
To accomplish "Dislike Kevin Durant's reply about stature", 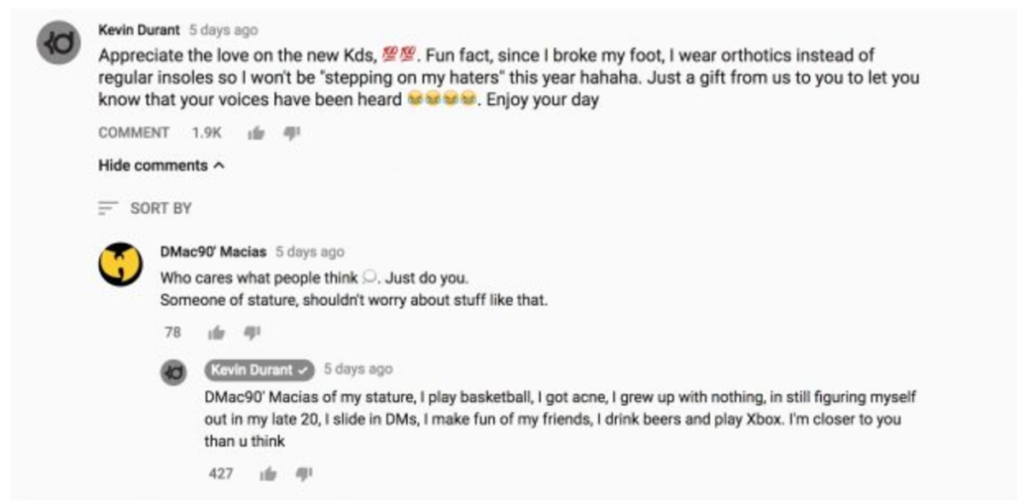I will [304, 474].
